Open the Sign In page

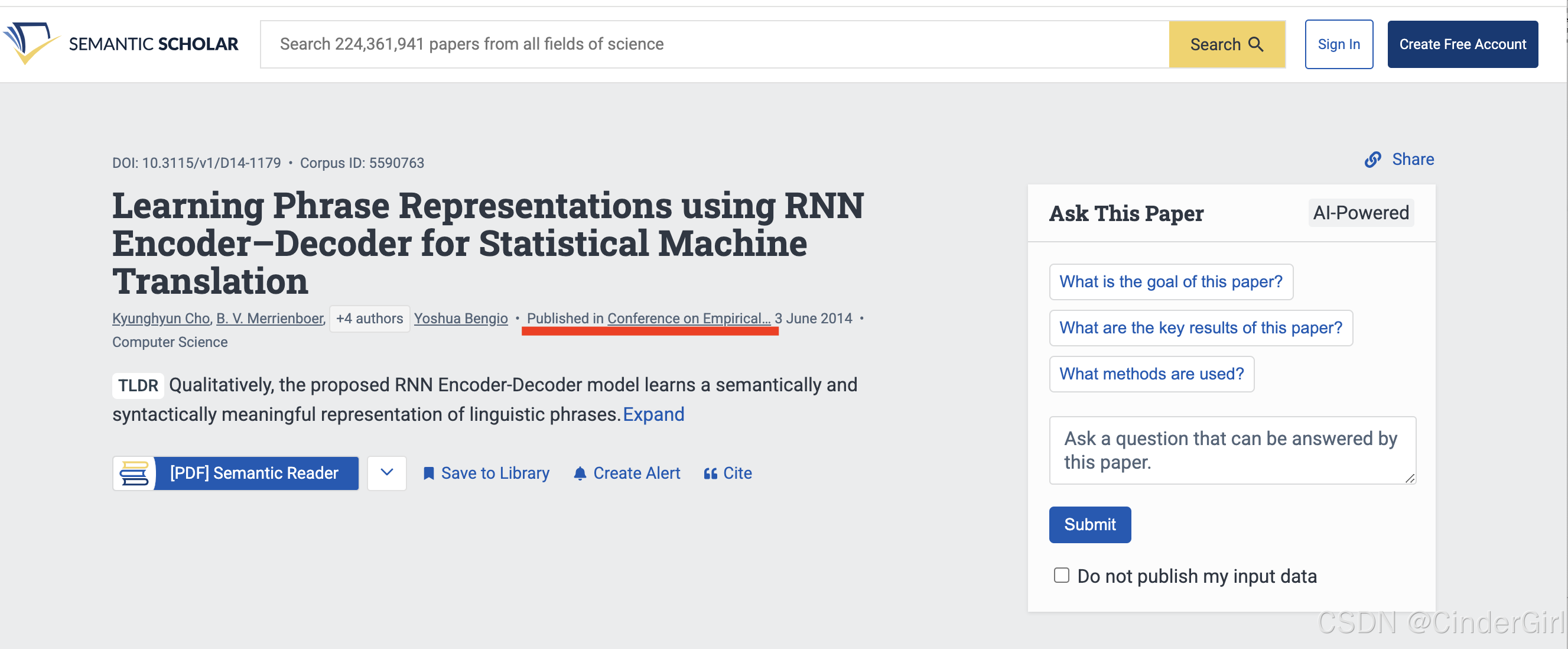point(1338,44)
